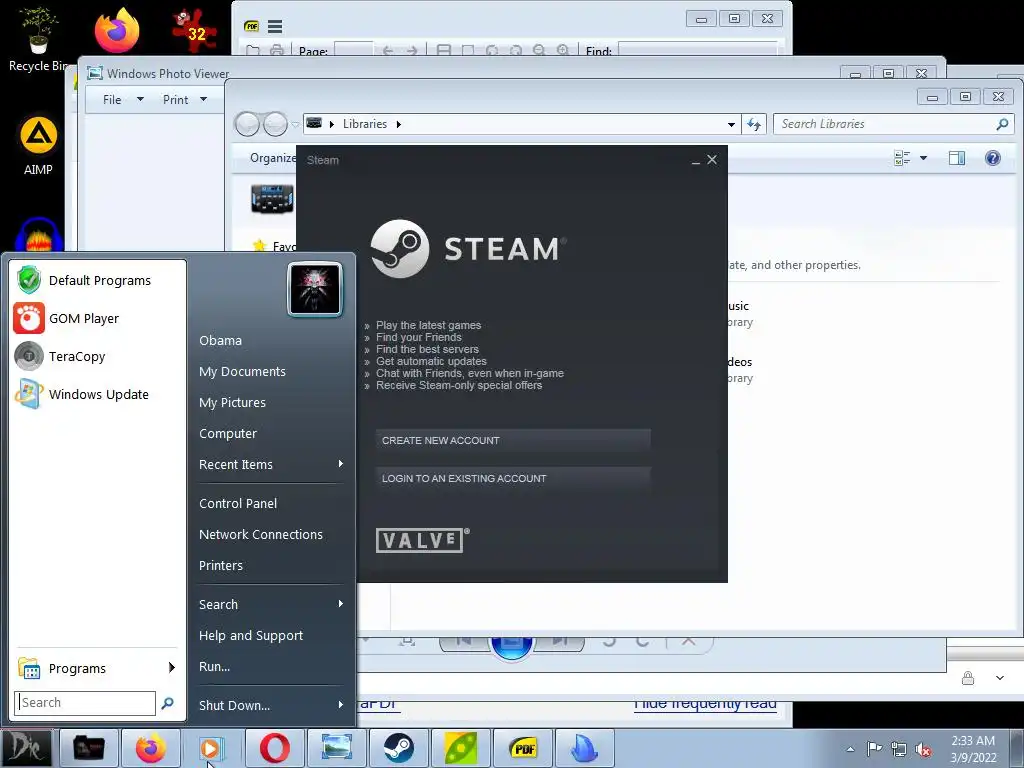Open Printers from Start menu
This screenshot has height=768, width=1024.
pyautogui.click(x=220, y=566)
